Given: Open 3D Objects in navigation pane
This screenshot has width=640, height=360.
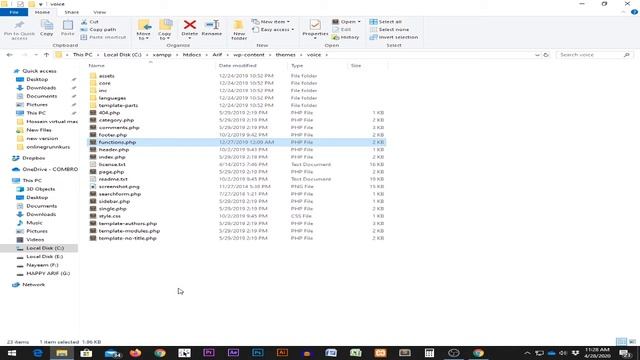Looking at the screenshot, I should tap(40, 189).
